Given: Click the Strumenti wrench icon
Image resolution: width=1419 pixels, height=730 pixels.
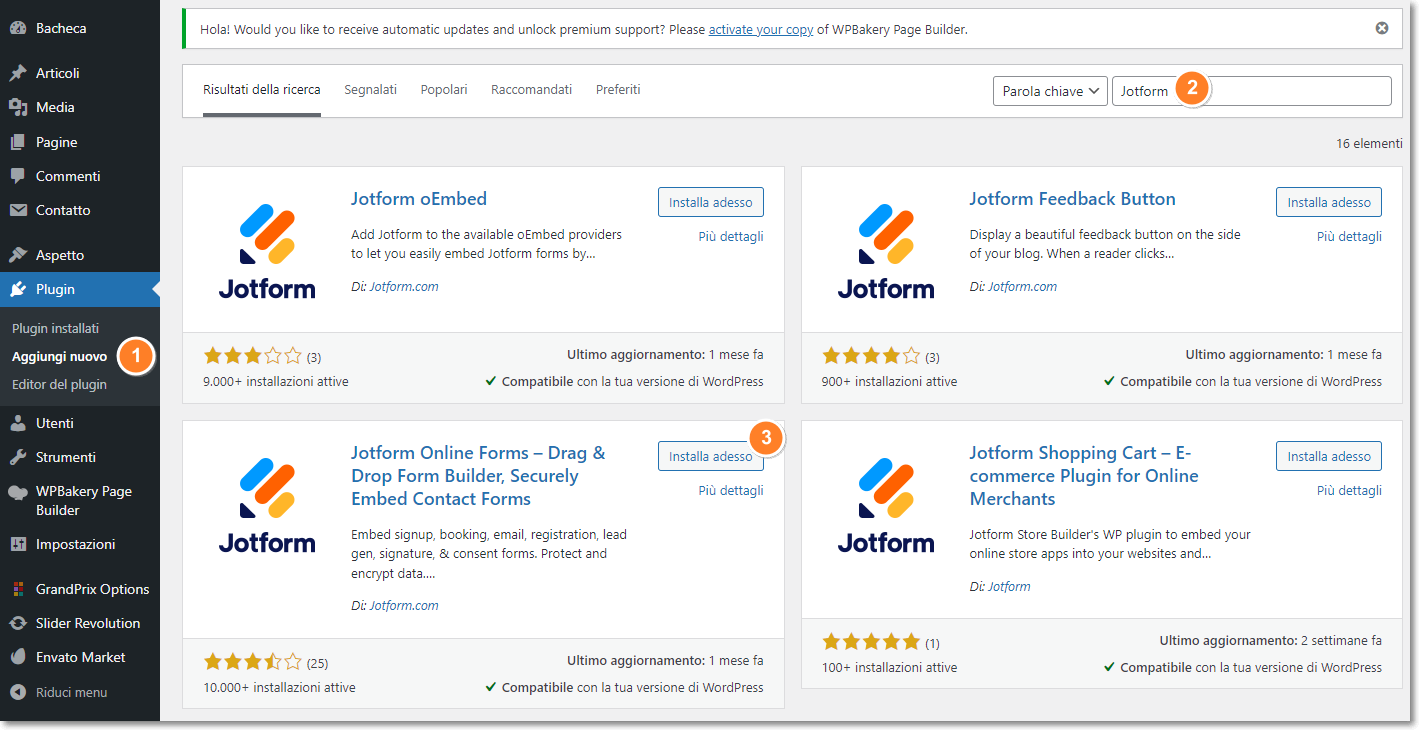Looking at the screenshot, I should coord(18,457).
